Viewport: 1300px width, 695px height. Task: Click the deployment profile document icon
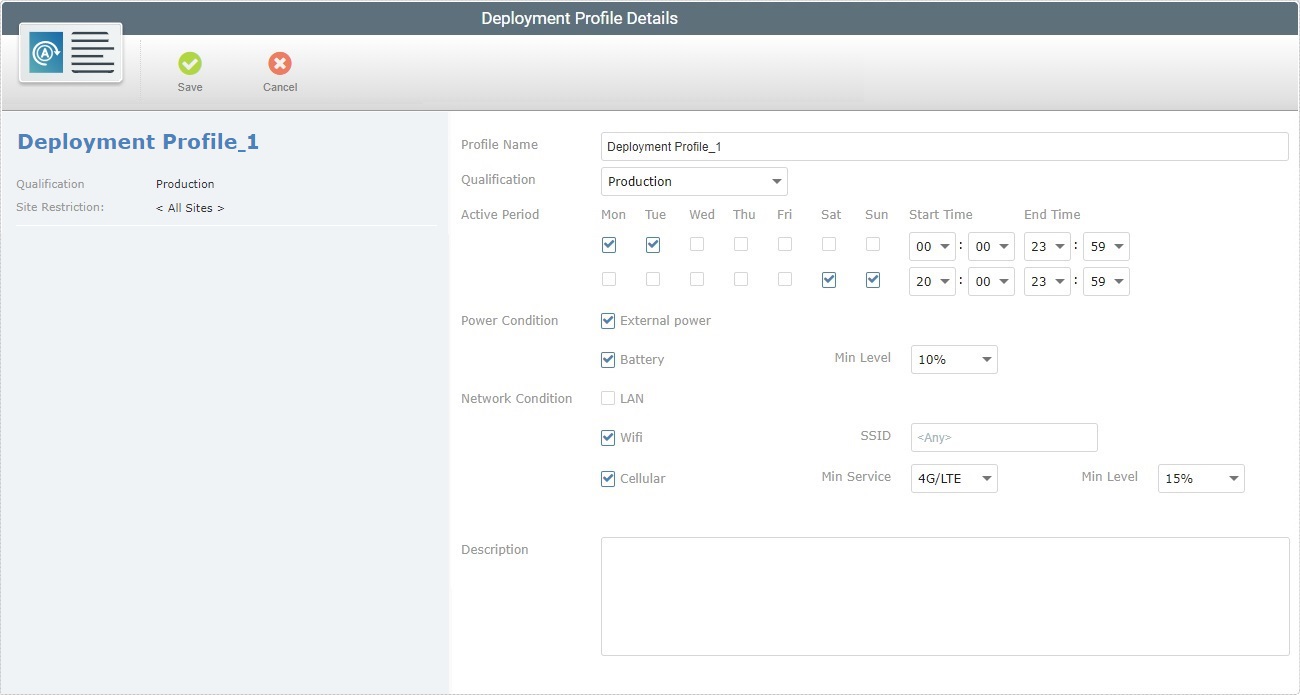click(71, 53)
